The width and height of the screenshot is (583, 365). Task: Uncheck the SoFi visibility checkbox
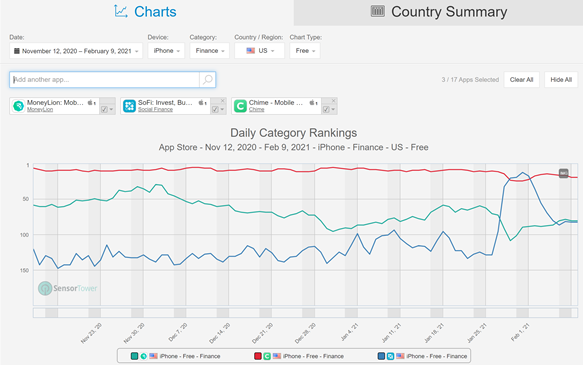tap(215, 109)
